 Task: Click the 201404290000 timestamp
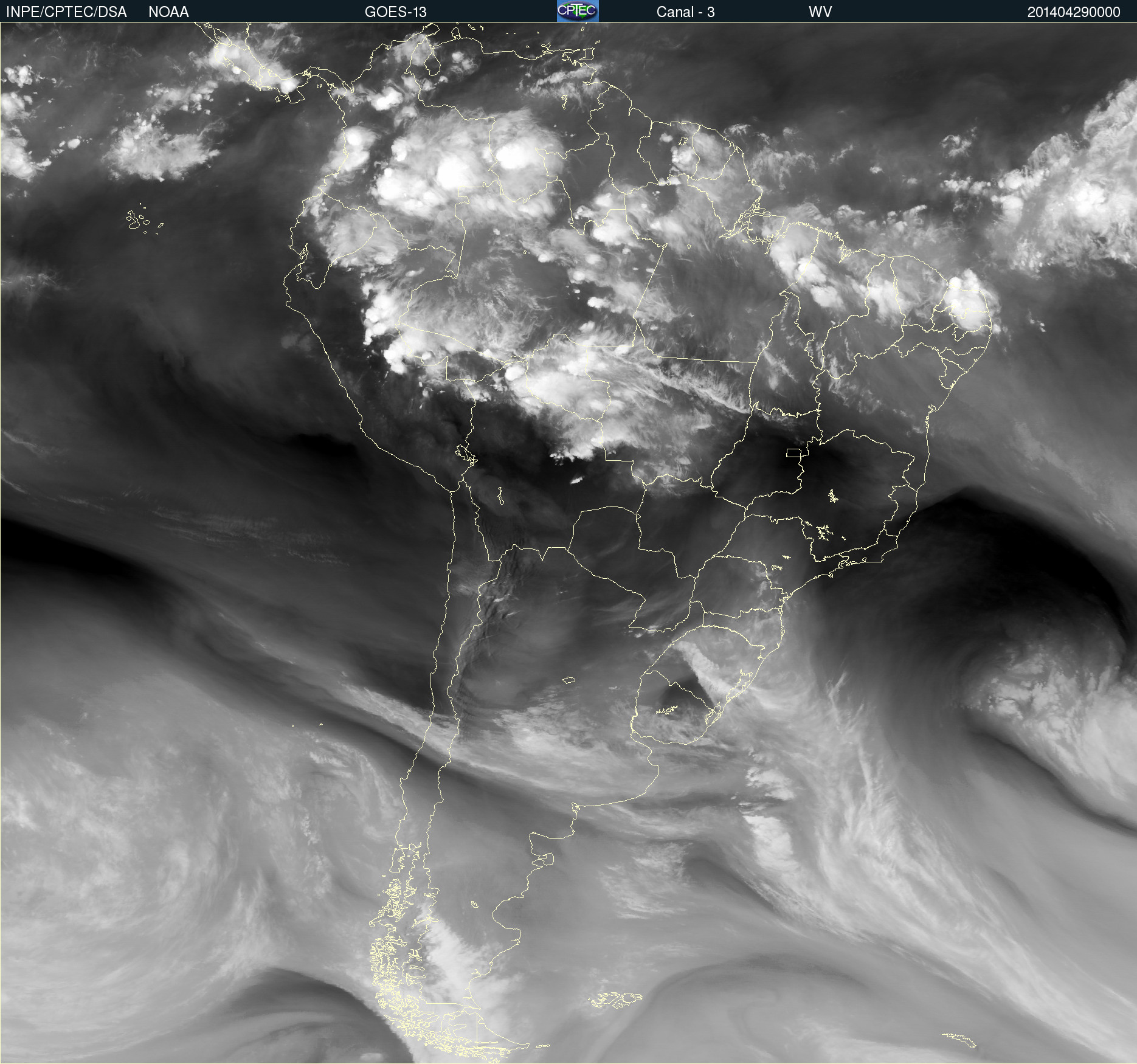click(1074, 12)
